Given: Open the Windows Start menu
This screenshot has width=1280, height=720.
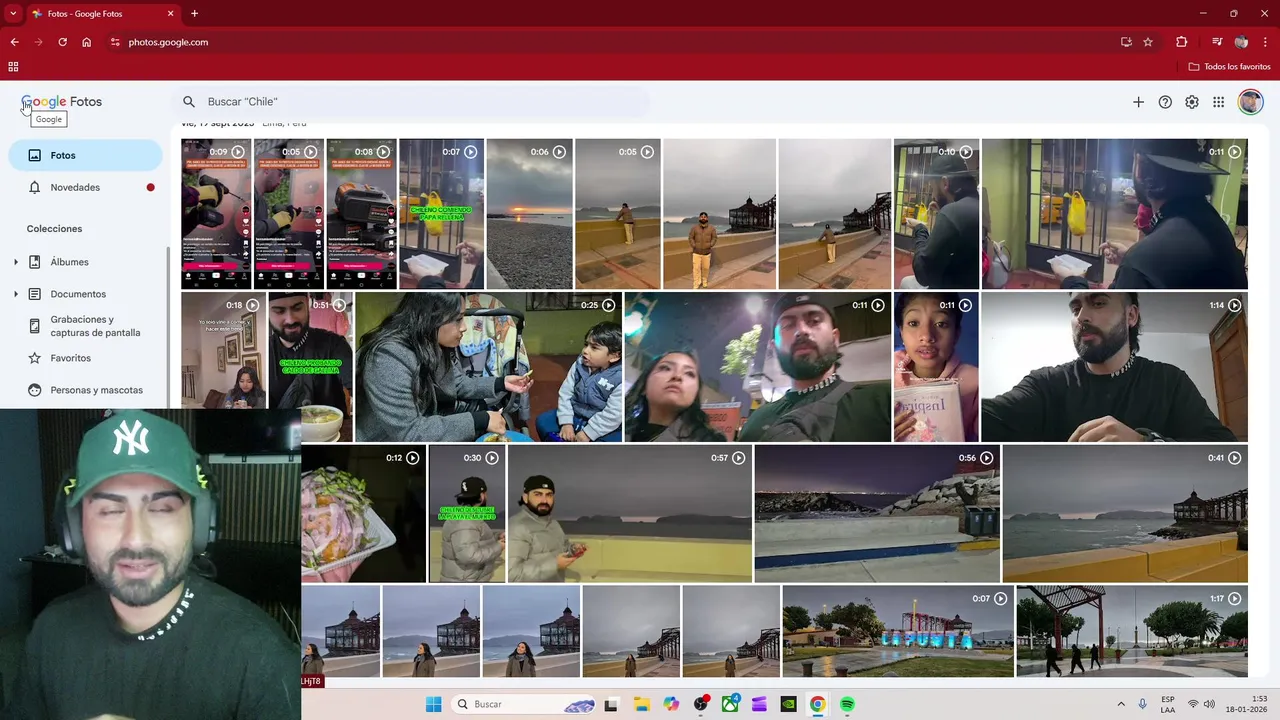Looking at the screenshot, I should tap(433, 704).
